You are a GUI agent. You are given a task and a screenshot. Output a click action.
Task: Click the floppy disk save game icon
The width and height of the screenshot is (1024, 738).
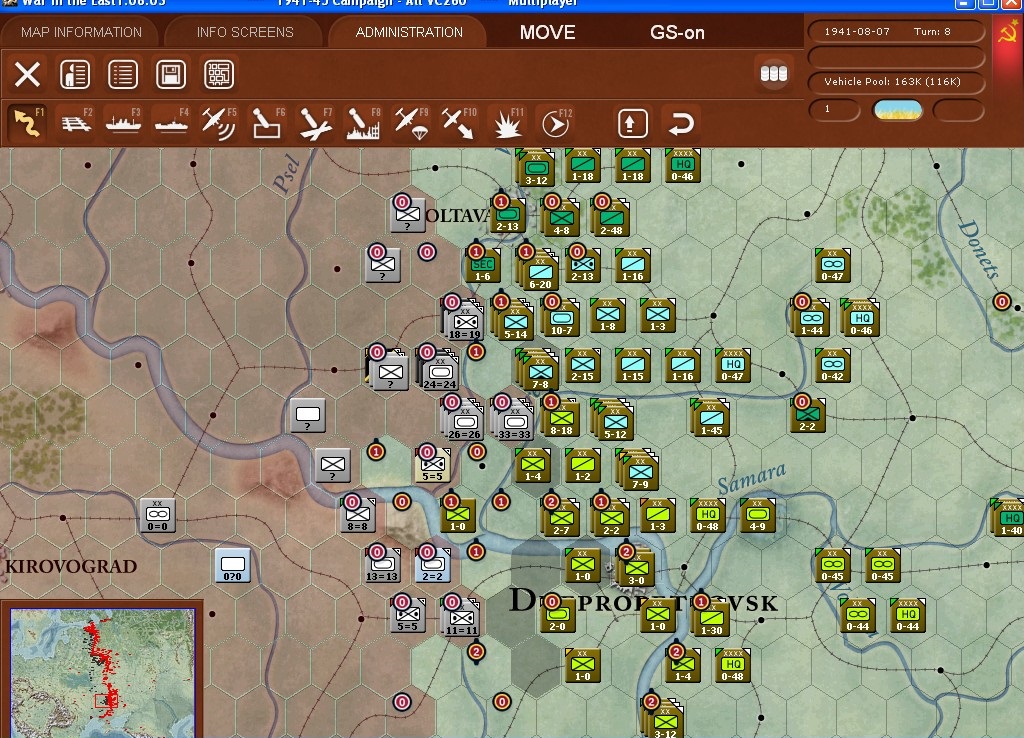[171, 74]
